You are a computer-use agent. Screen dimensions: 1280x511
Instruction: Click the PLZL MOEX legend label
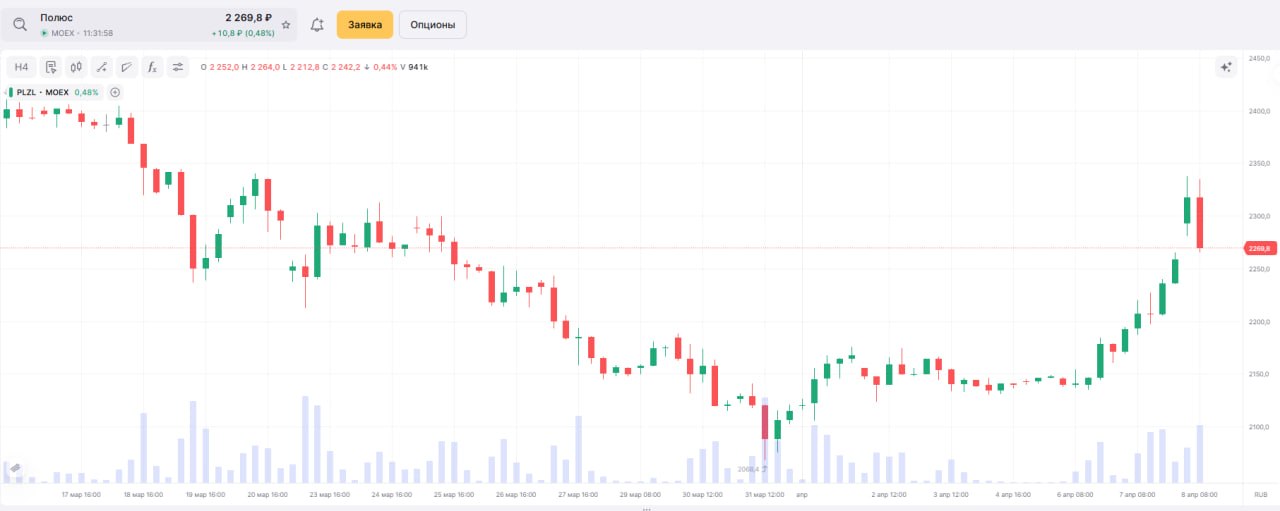[43, 92]
